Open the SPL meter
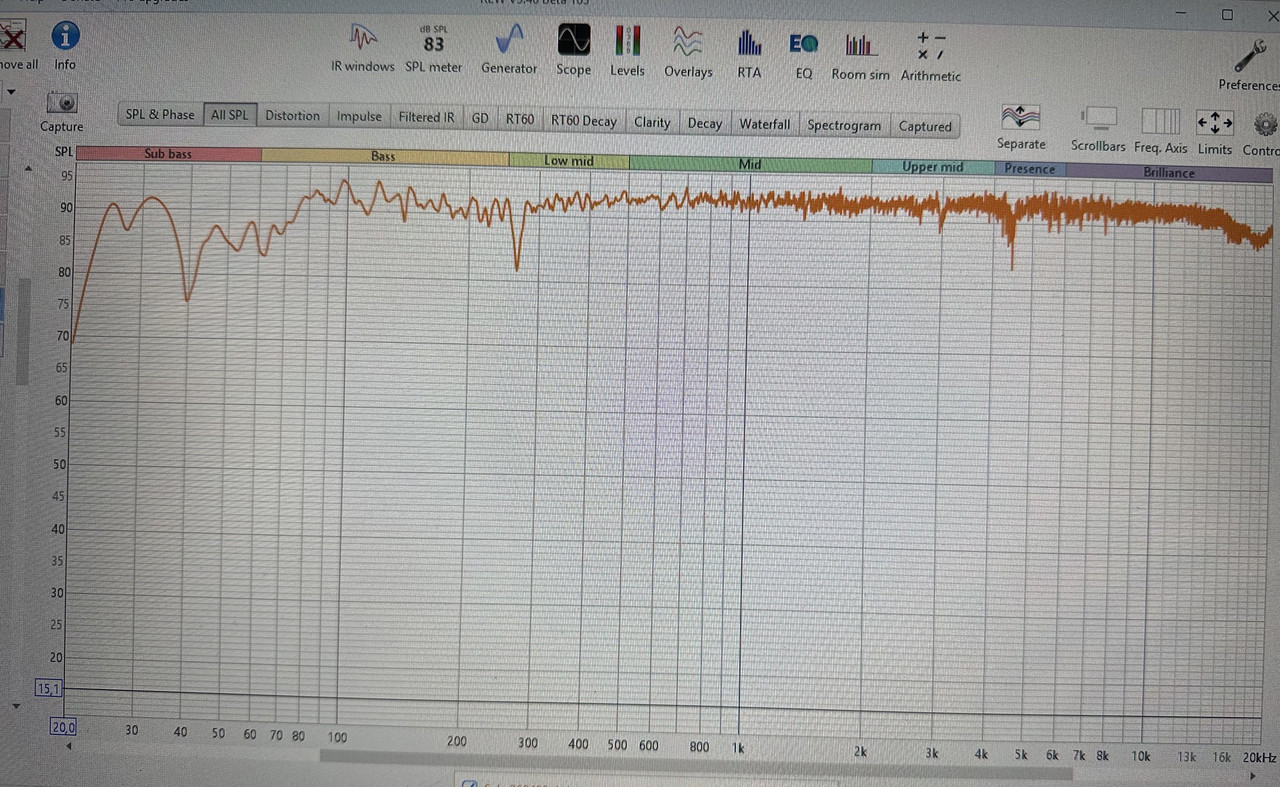 433,48
